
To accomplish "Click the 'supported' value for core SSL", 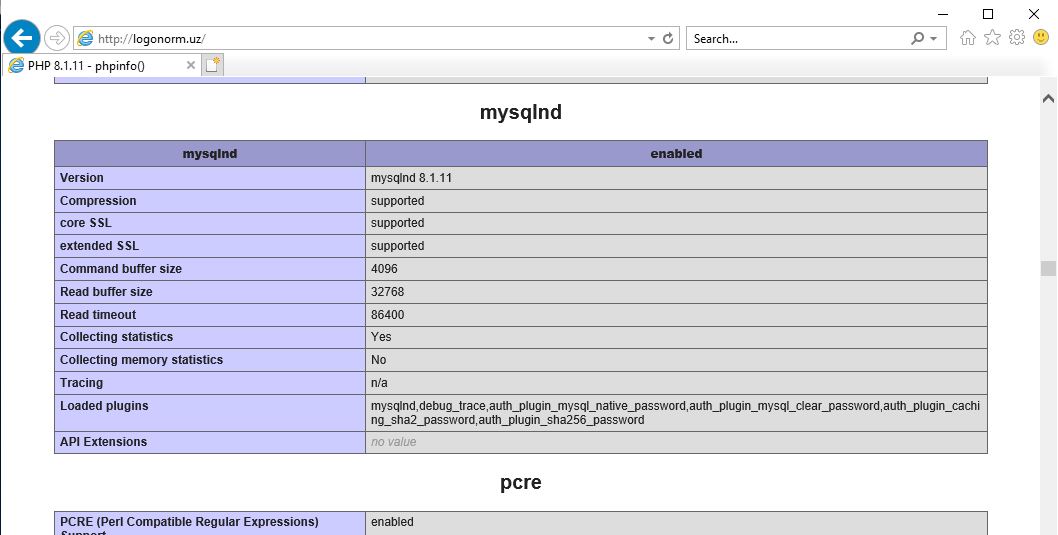I will point(397,223).
